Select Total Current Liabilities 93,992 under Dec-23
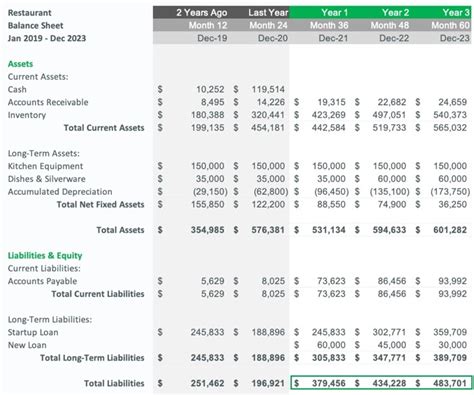The image size is (474, 395). coord(453,294)
